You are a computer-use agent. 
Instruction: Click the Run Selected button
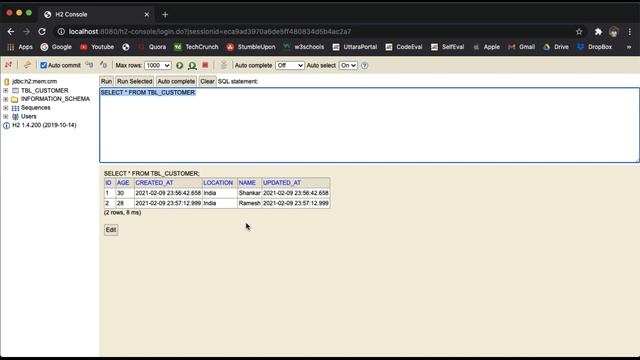(134, 81)
